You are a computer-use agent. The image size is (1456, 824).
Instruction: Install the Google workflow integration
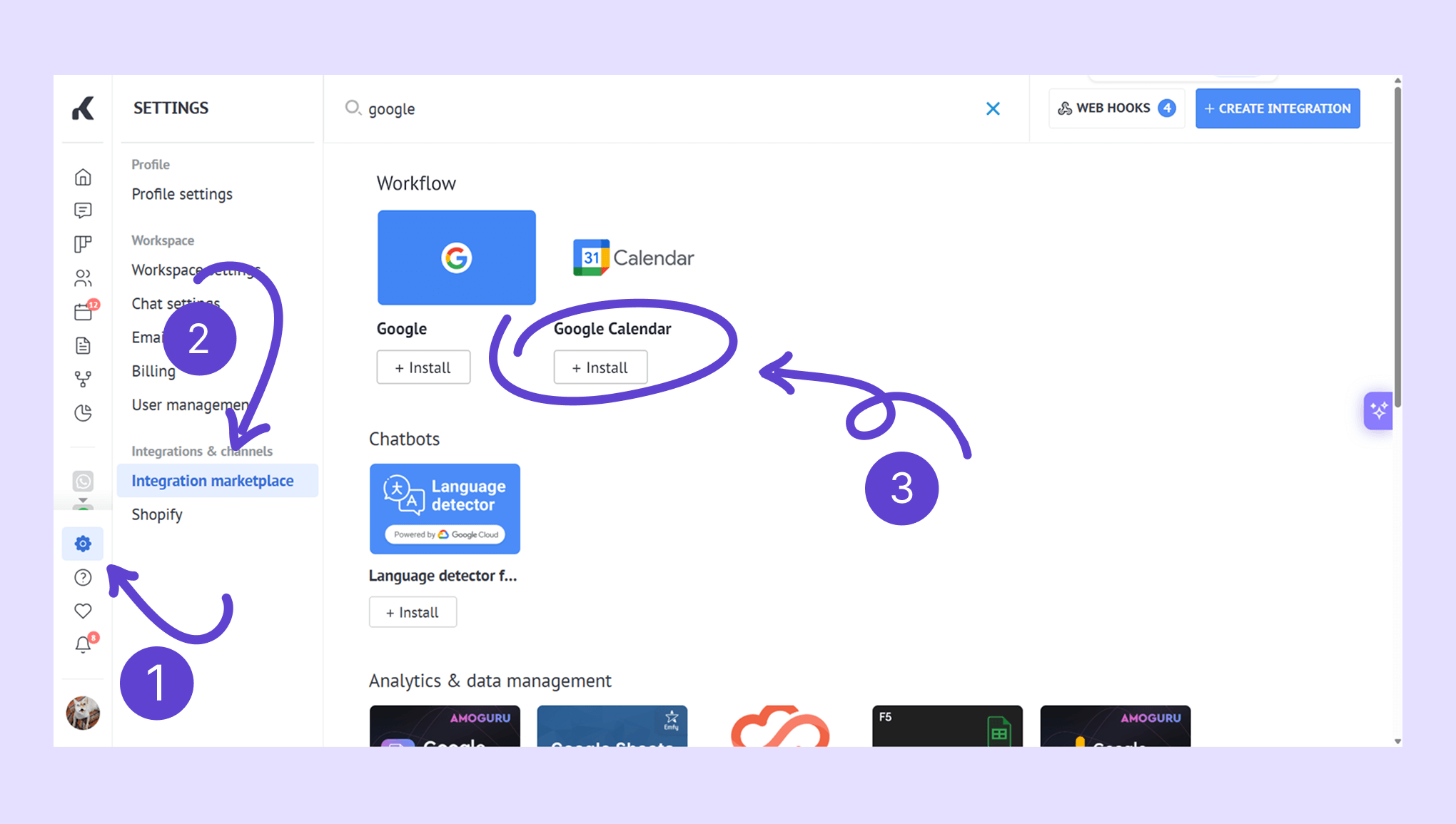[x=423, y=367]
